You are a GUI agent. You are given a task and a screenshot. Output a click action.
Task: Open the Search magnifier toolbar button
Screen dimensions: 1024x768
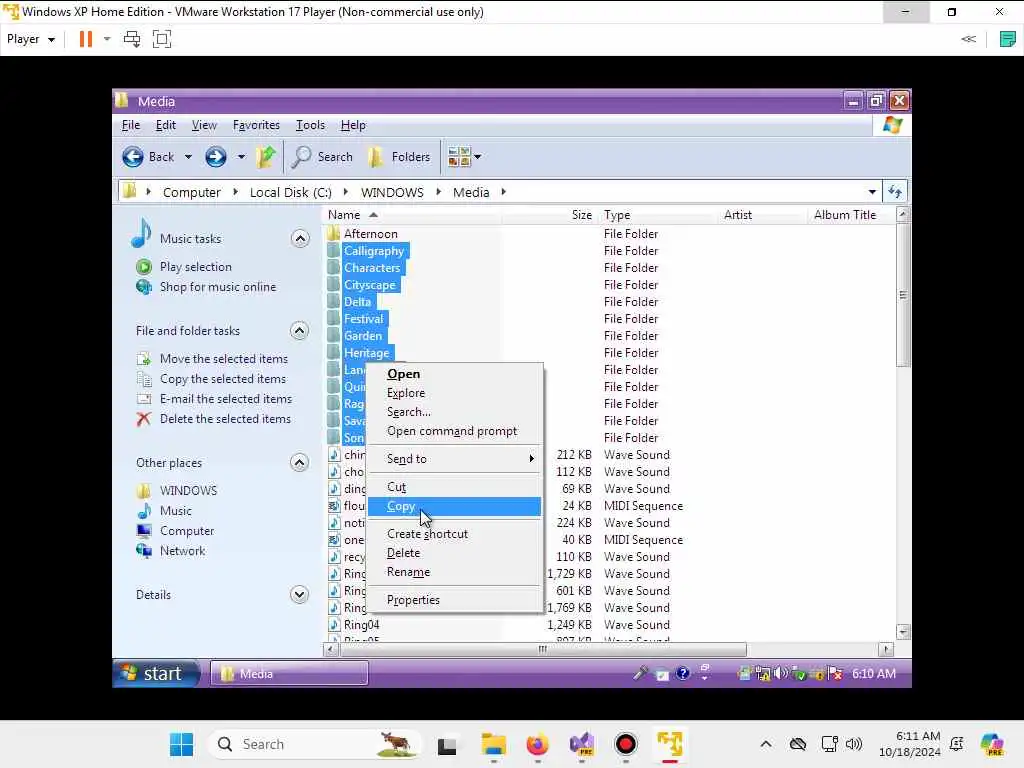tap(323, 157)
